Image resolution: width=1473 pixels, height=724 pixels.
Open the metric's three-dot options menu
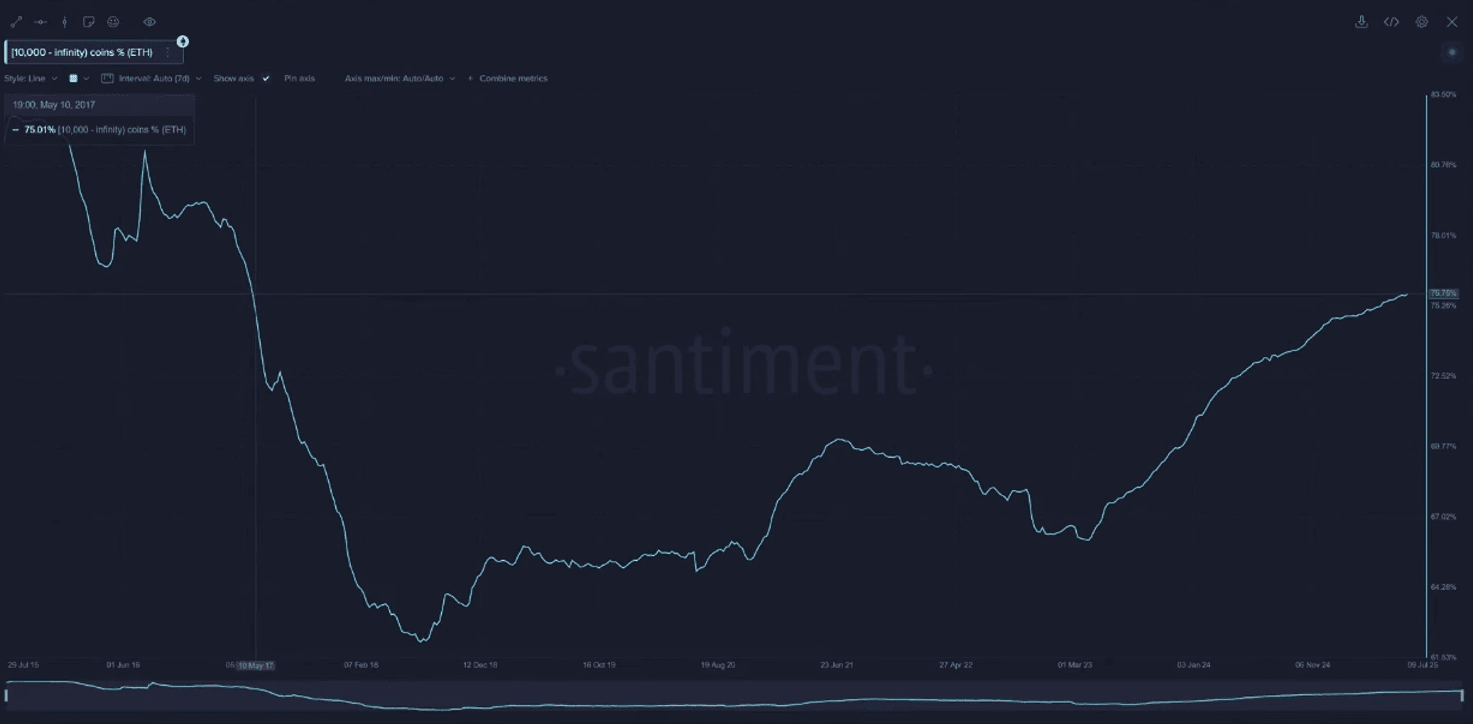click(x=167, y=52)
